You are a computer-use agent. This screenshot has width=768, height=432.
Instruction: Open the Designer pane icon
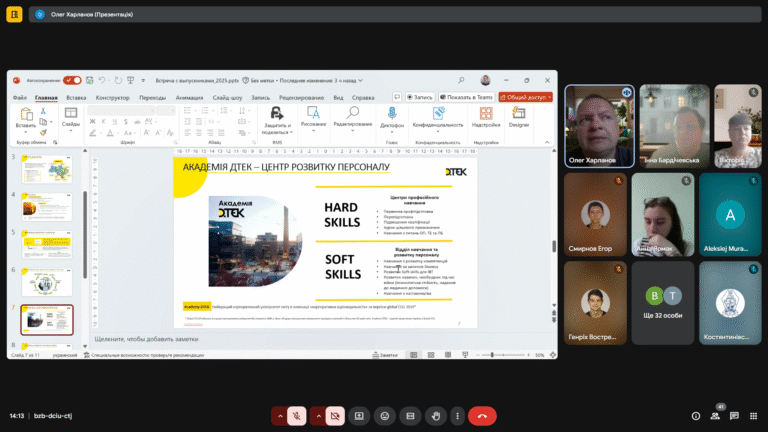(x=519, y=118)
